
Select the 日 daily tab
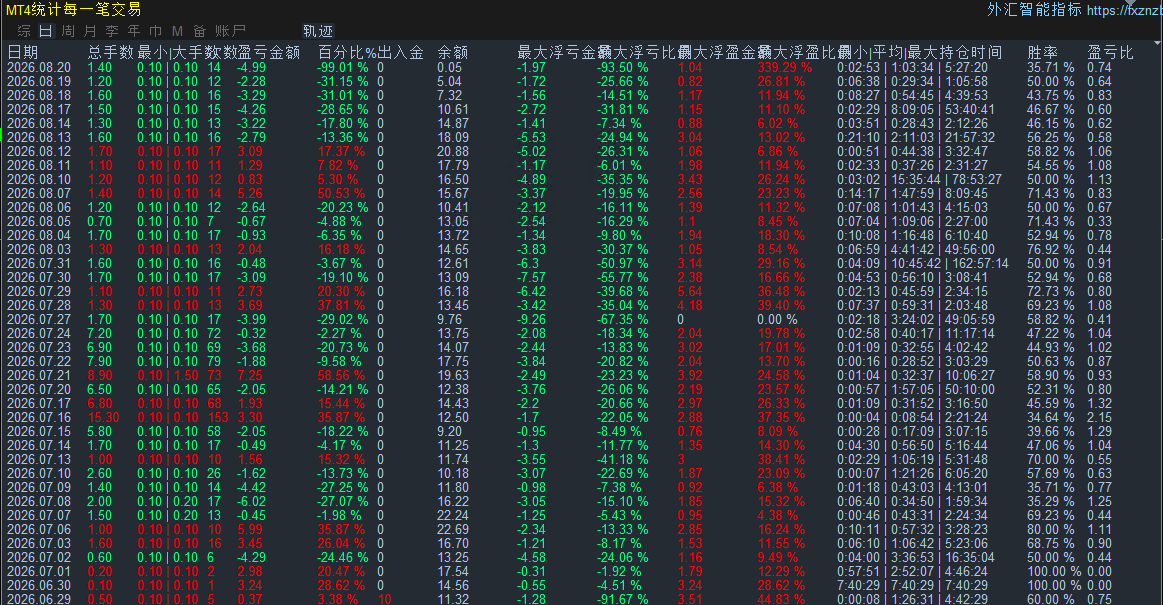click(x=46, y=31)
